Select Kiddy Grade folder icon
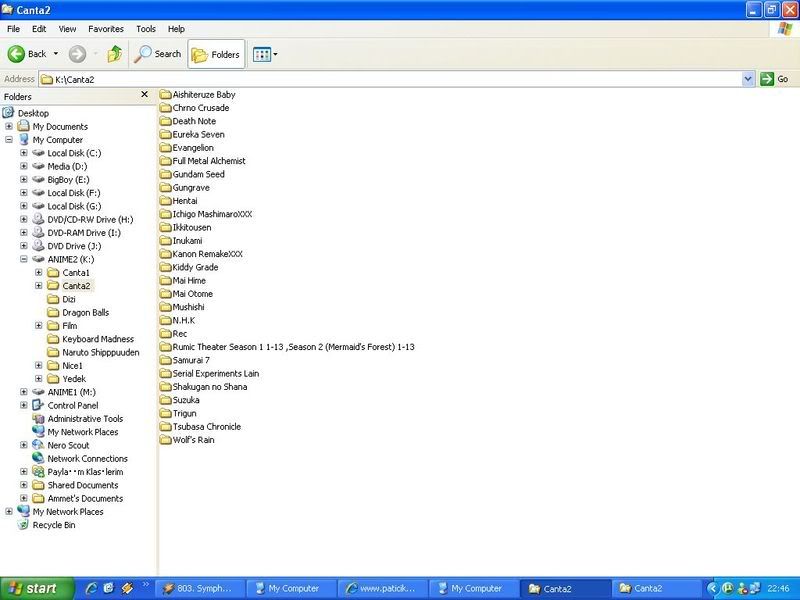The width and height of the screenshot is (800, 600). (165, 267)
